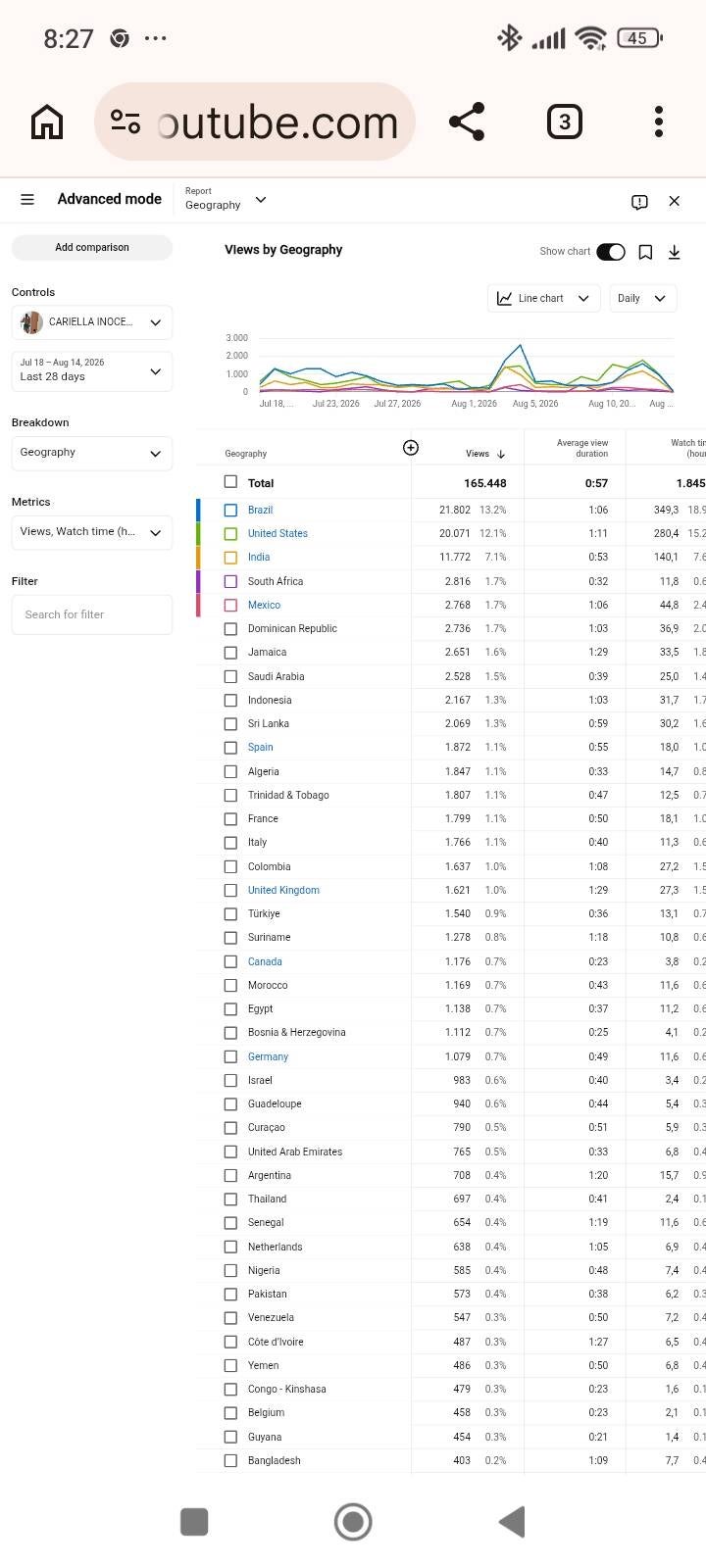The height and width of the screenshot is (1568, 706).
Task: Open the browser home page icon
Action: pyautogui.click(x=47, y=122)
